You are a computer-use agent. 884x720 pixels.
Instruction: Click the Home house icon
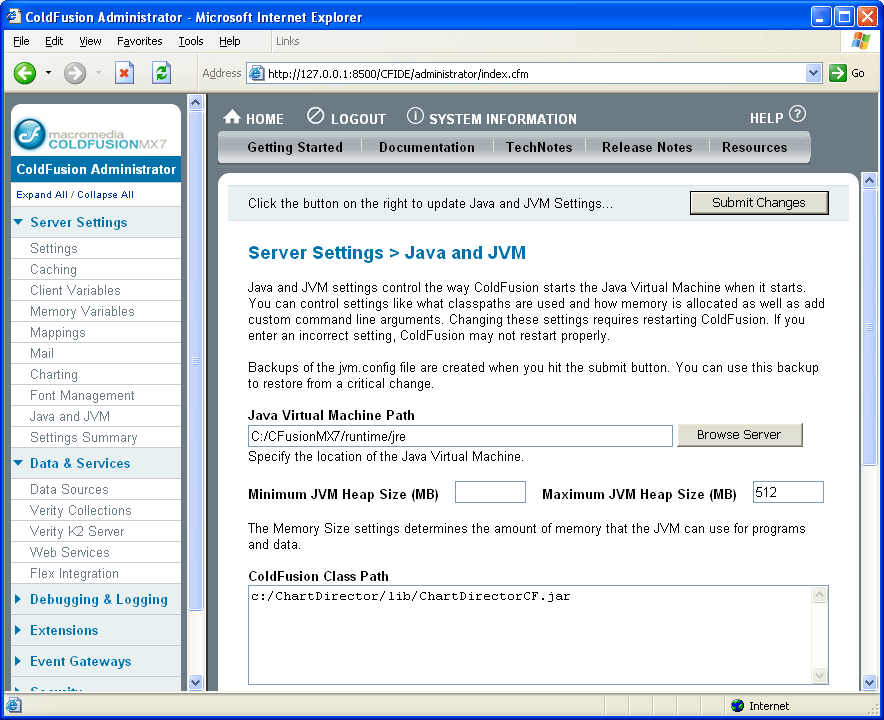232,117
